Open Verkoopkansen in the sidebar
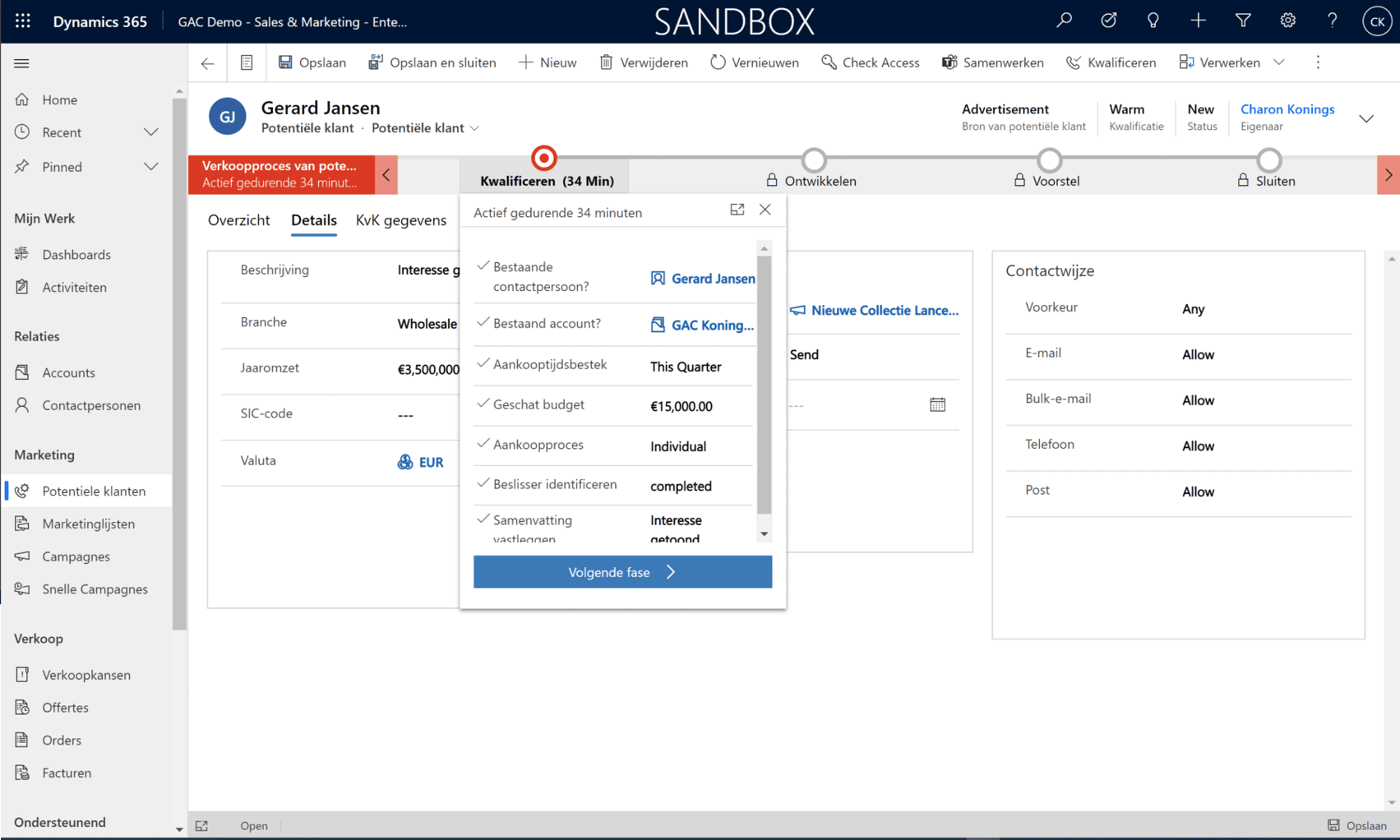This screenshot has height=840, width=1400. [x=86, y=675]
